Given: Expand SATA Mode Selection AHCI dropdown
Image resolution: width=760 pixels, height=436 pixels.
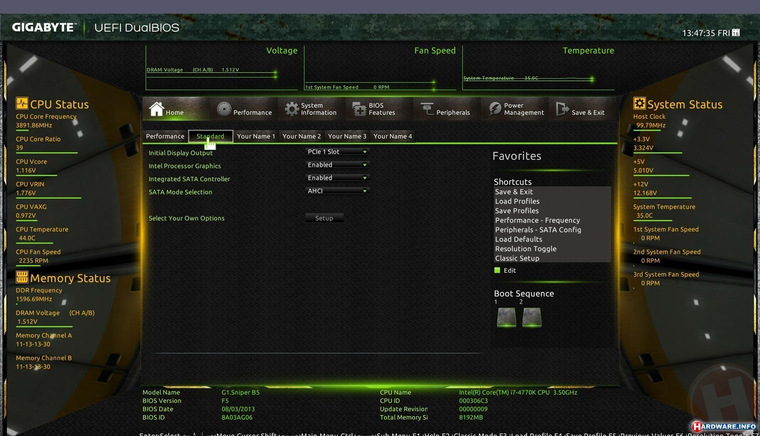Looking at the screenshot, I should (x=337, y=191).
